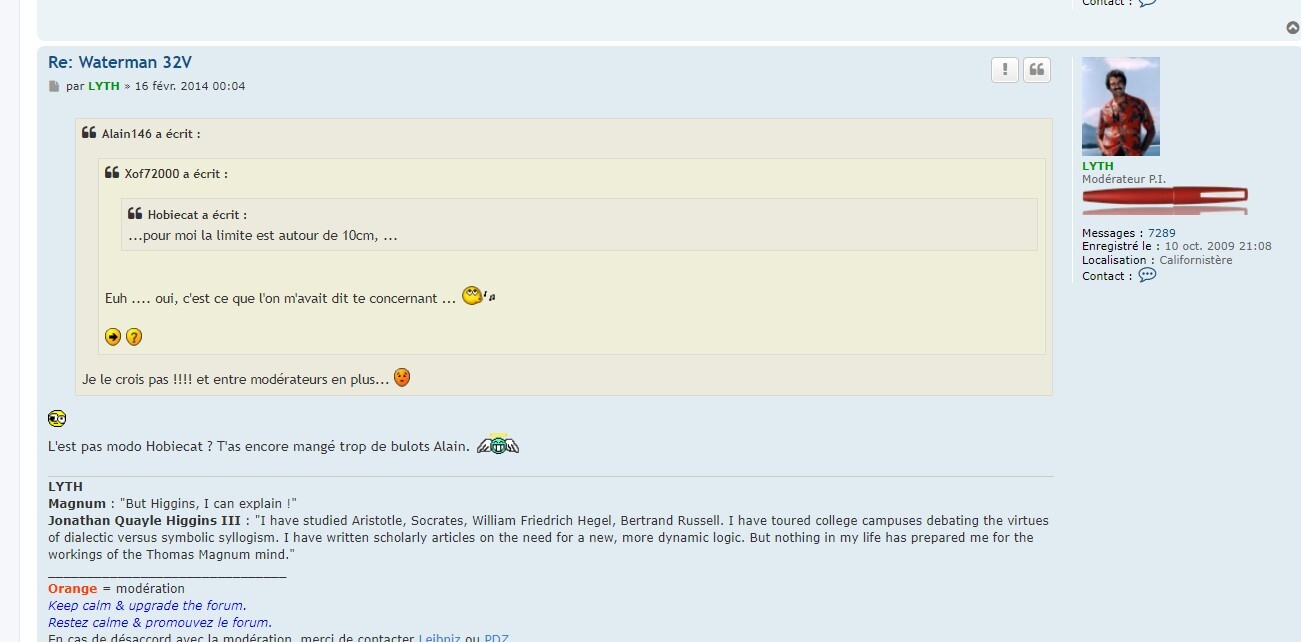Select the 'Alain146 a écrit :' quote header
This screenshot has width=1301, height=642.
pos(151,134)
